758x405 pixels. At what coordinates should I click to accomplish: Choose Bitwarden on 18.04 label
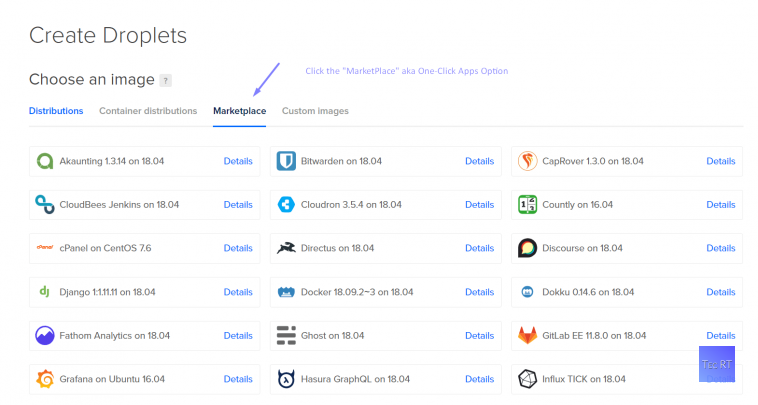click(341, 161)
